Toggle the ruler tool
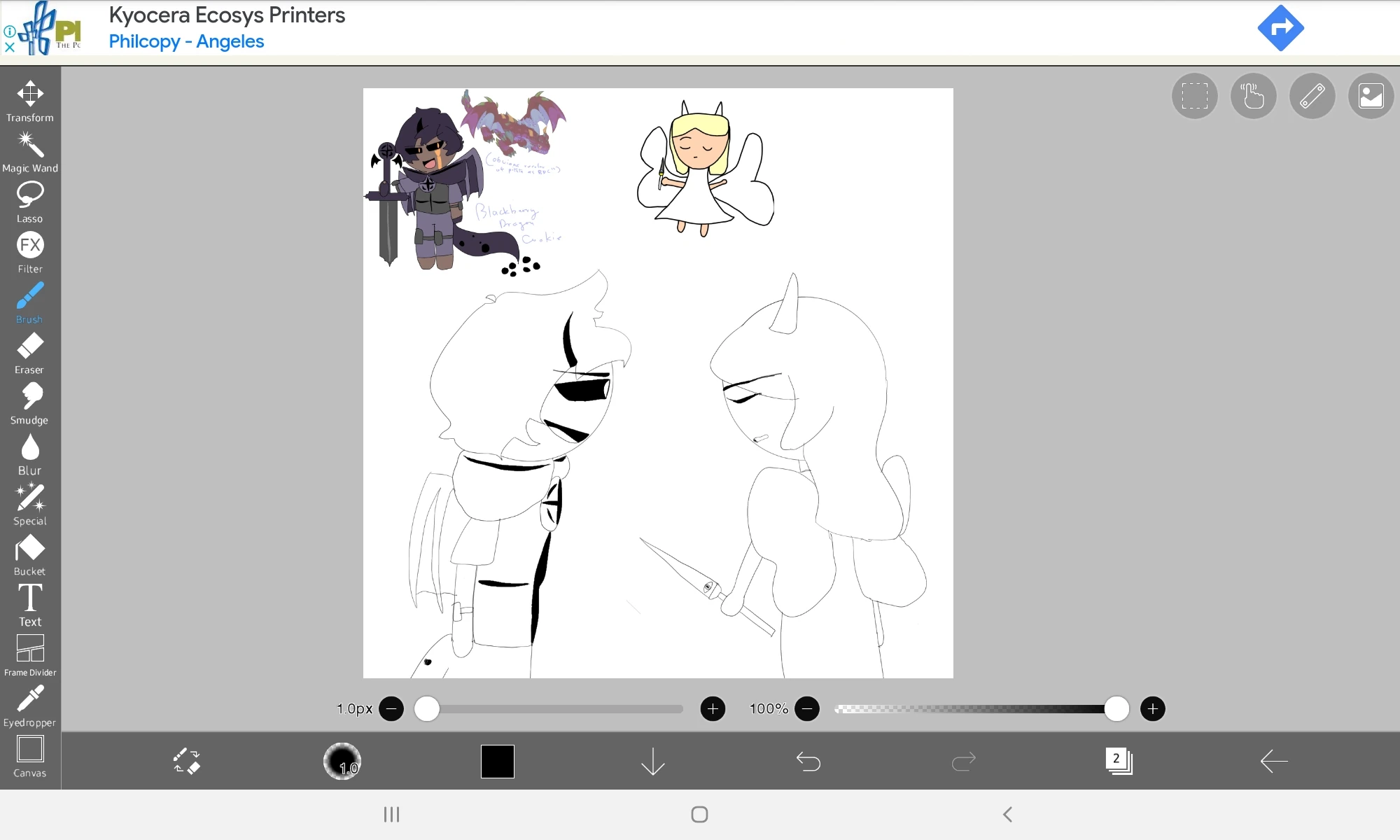 (x=1312, y=96)
